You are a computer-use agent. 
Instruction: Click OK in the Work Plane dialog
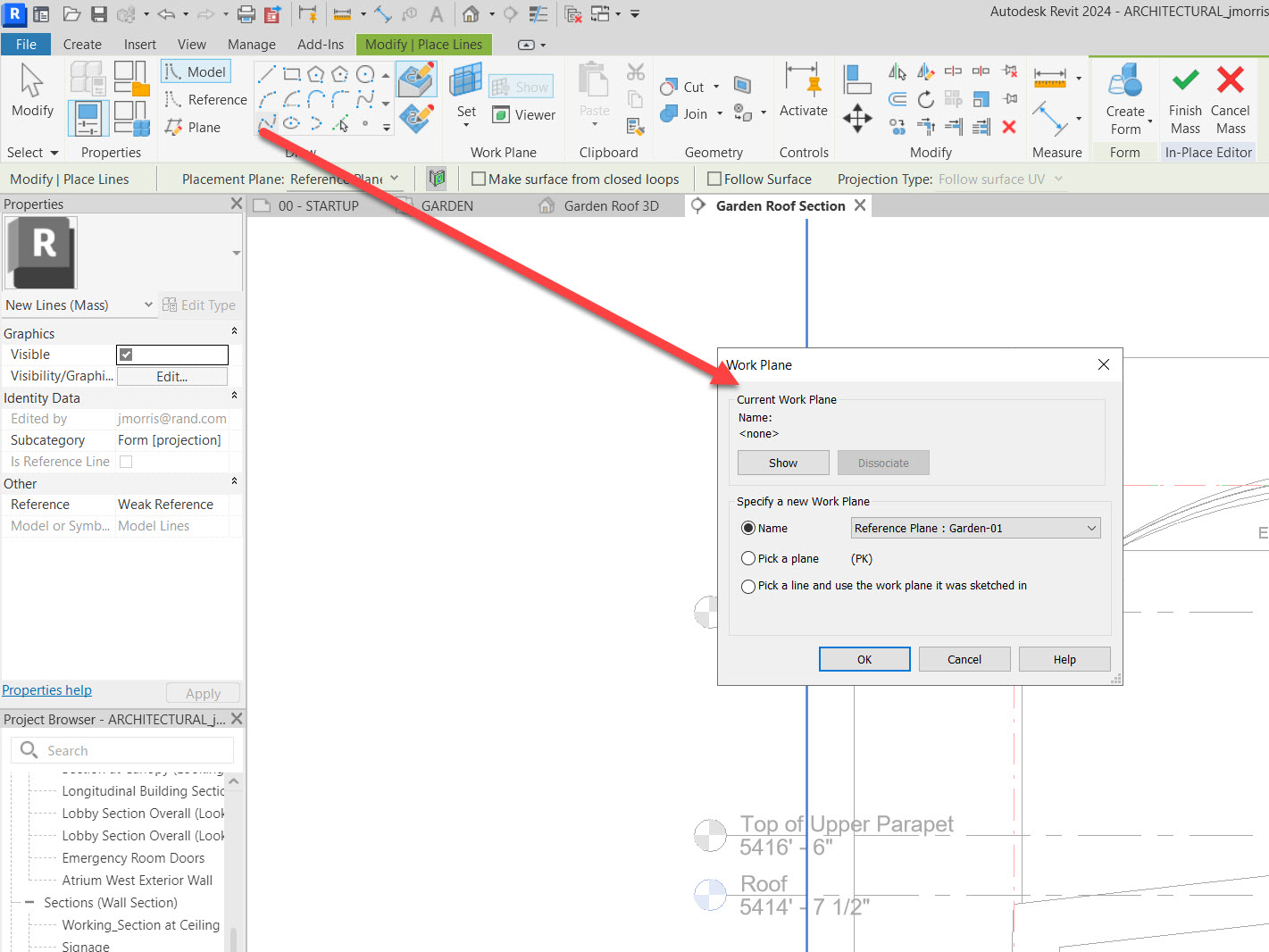tap(864, 659)
